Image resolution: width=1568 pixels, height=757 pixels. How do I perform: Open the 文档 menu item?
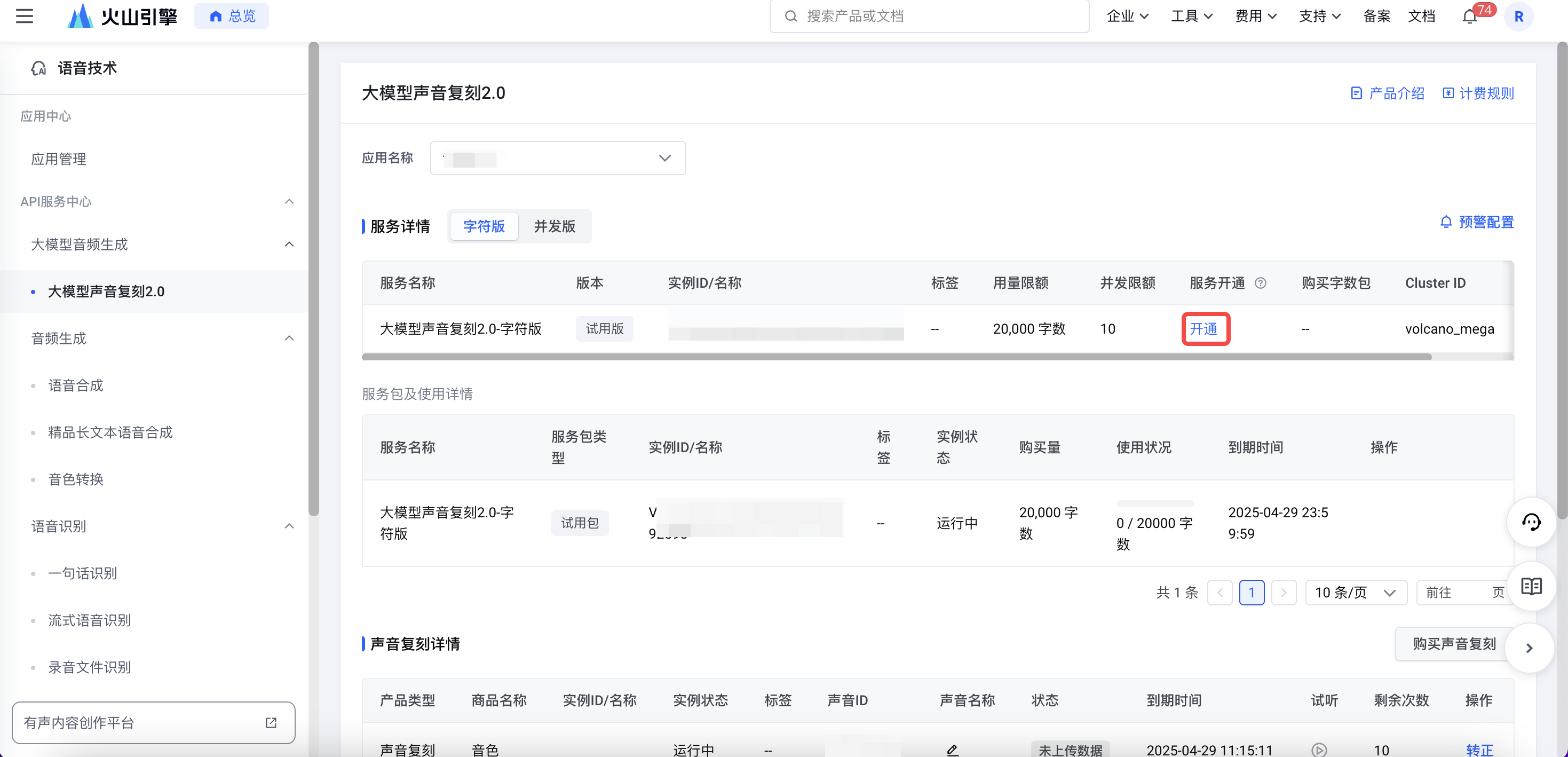click(1421, 16)
